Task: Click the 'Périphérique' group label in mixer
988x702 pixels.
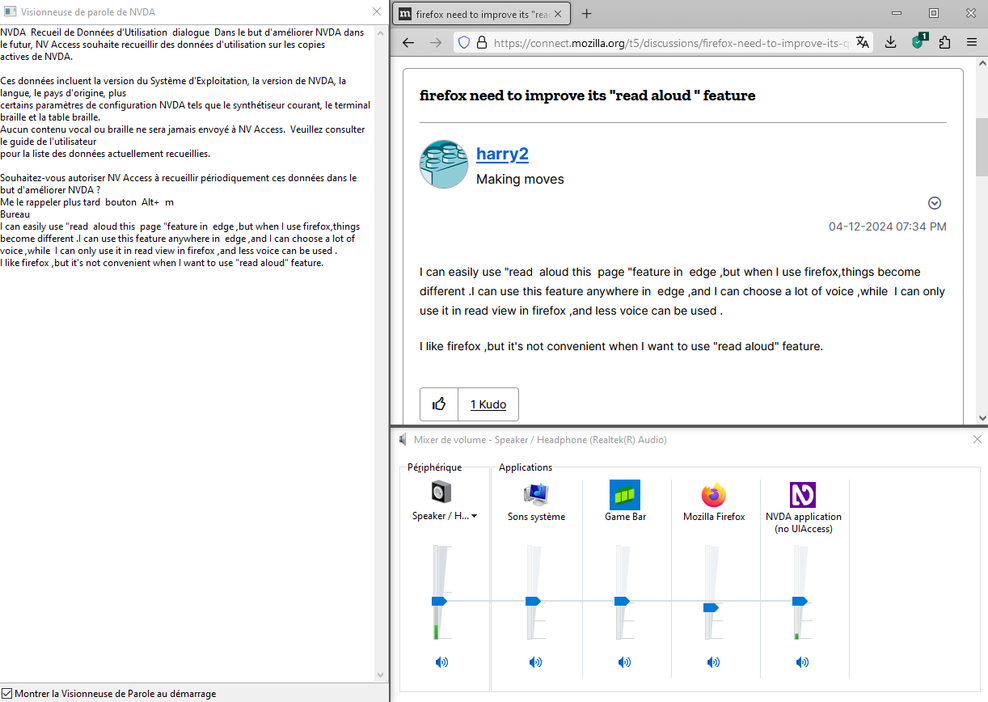Action: 434,467
